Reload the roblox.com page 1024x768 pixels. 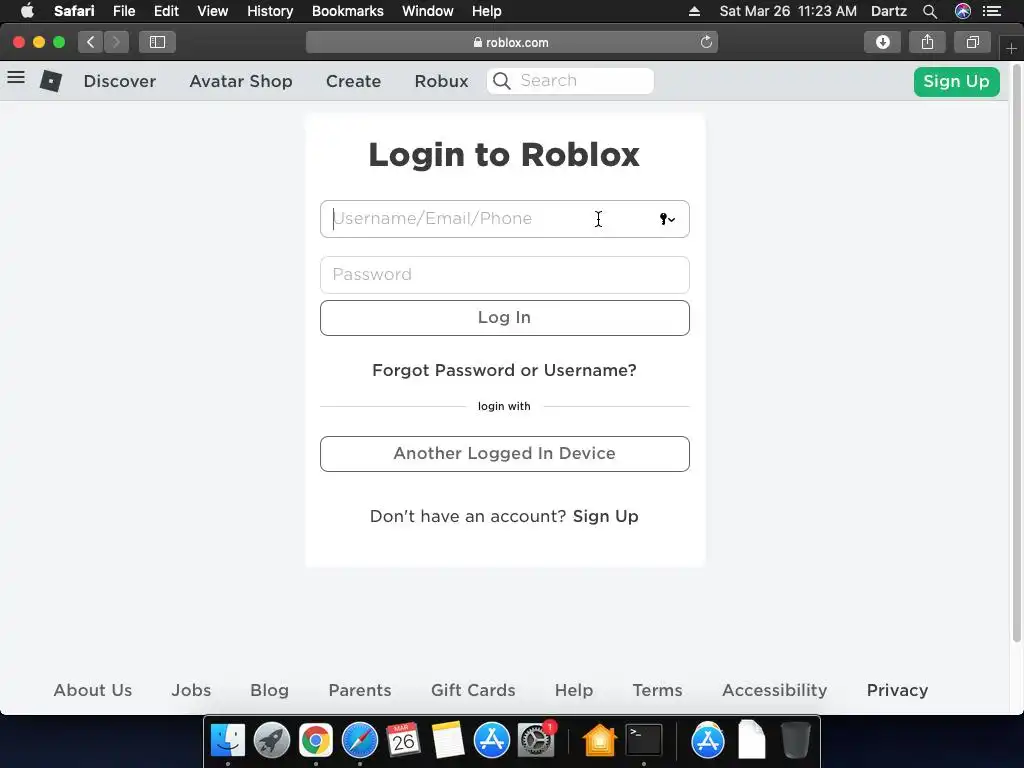click(706, 42)
